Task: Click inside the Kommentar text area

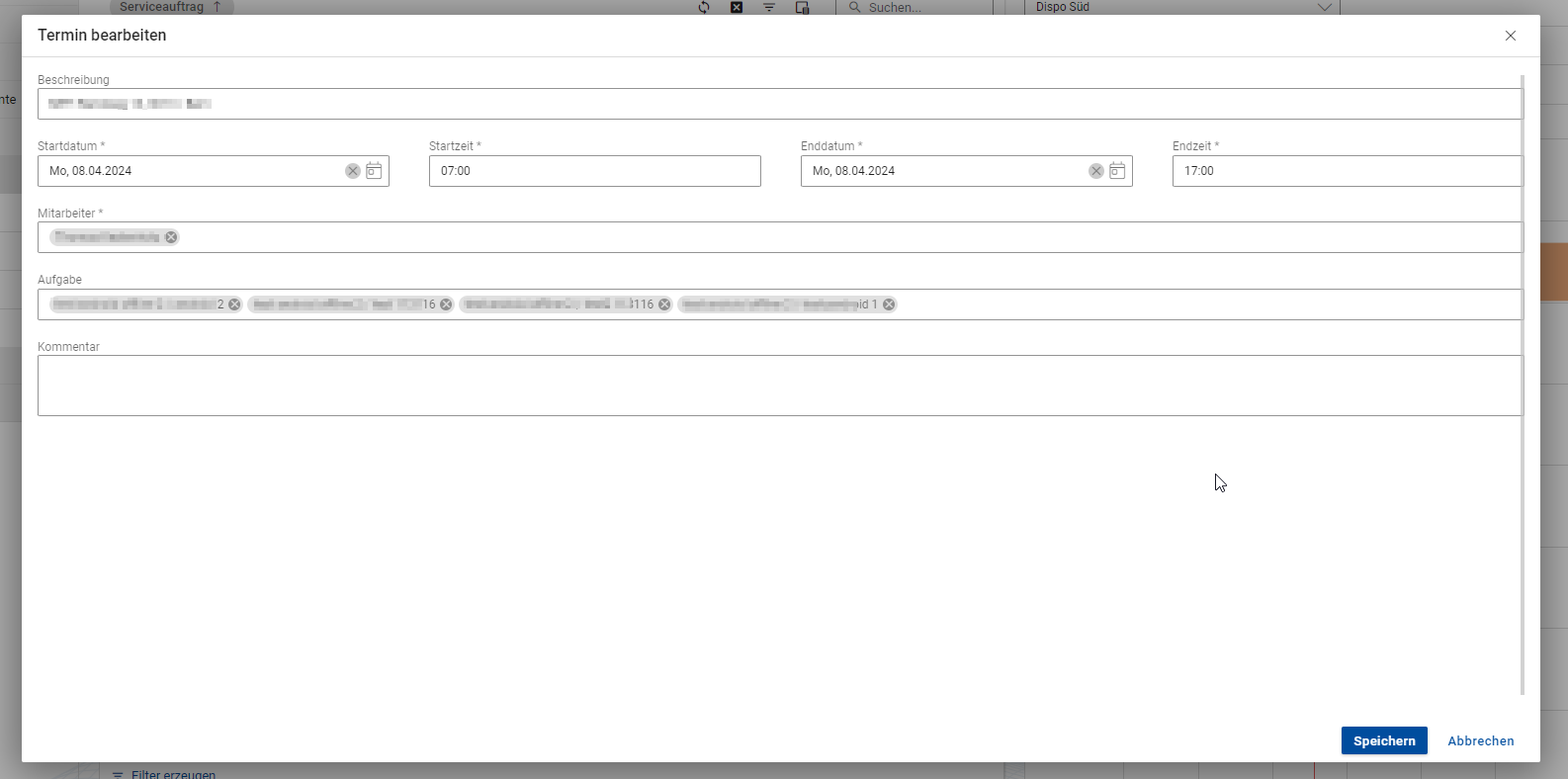Action: click(x=779, y=386)
